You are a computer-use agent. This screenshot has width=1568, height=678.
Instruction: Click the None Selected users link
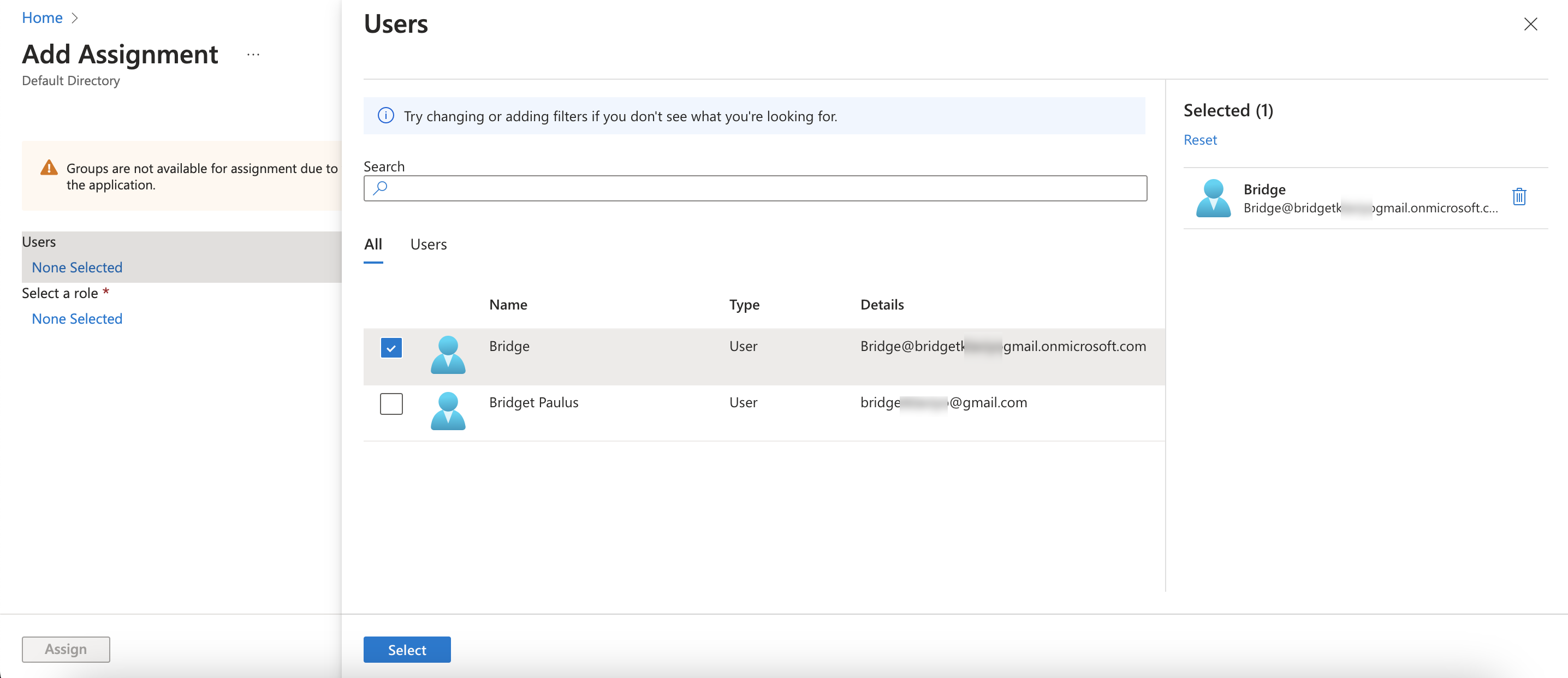[x=77, y=267]
